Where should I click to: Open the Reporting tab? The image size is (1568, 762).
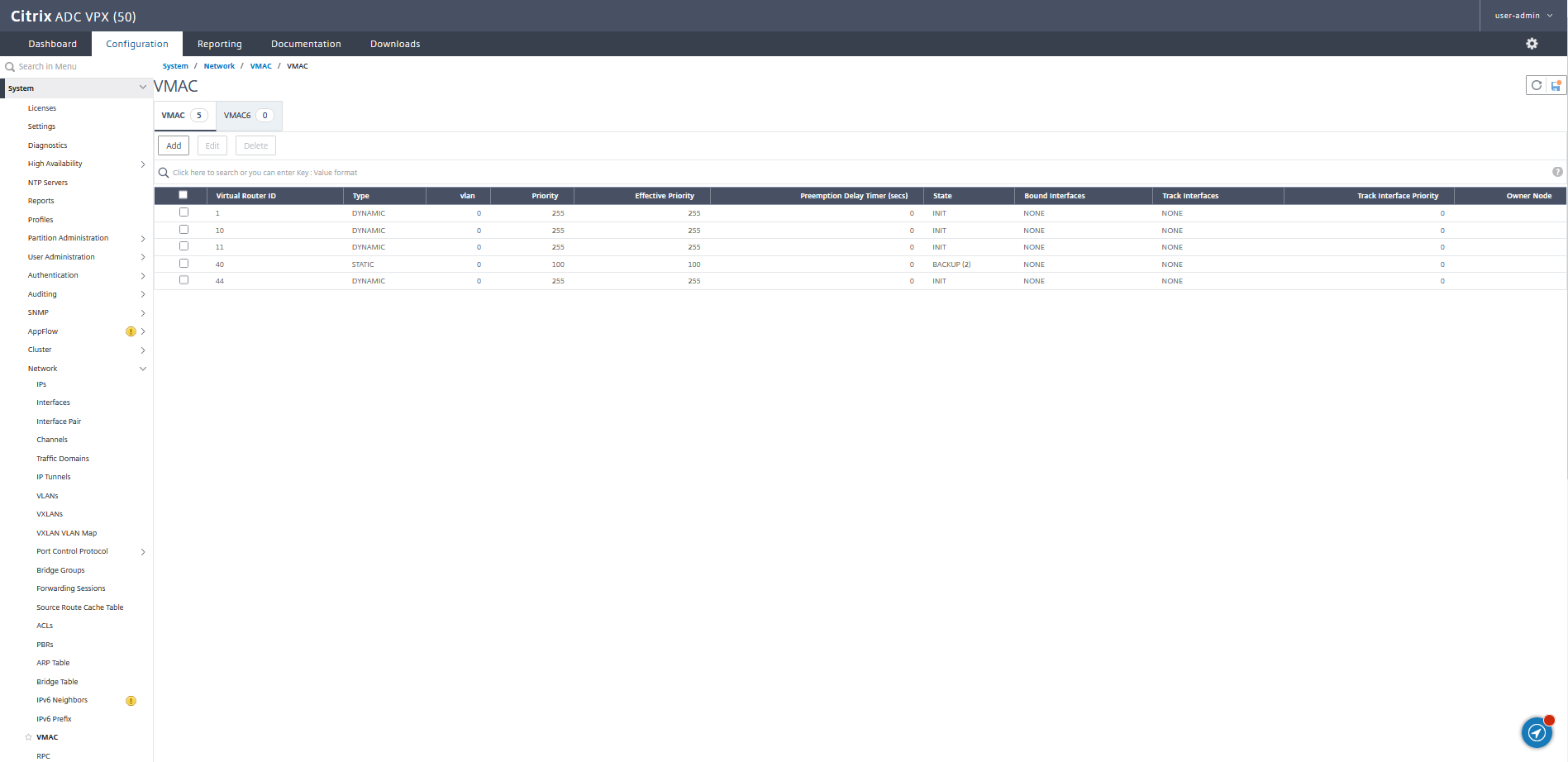click(219, 44)
